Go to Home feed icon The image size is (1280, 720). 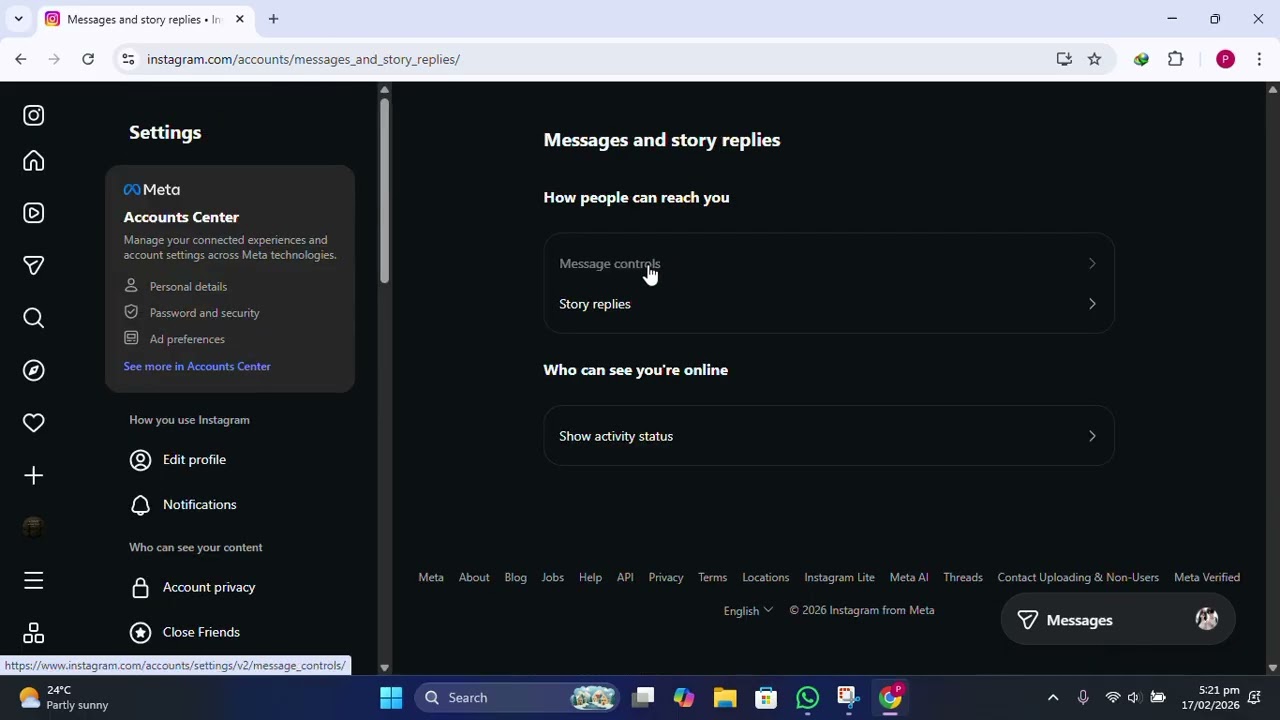coord(34,162)
